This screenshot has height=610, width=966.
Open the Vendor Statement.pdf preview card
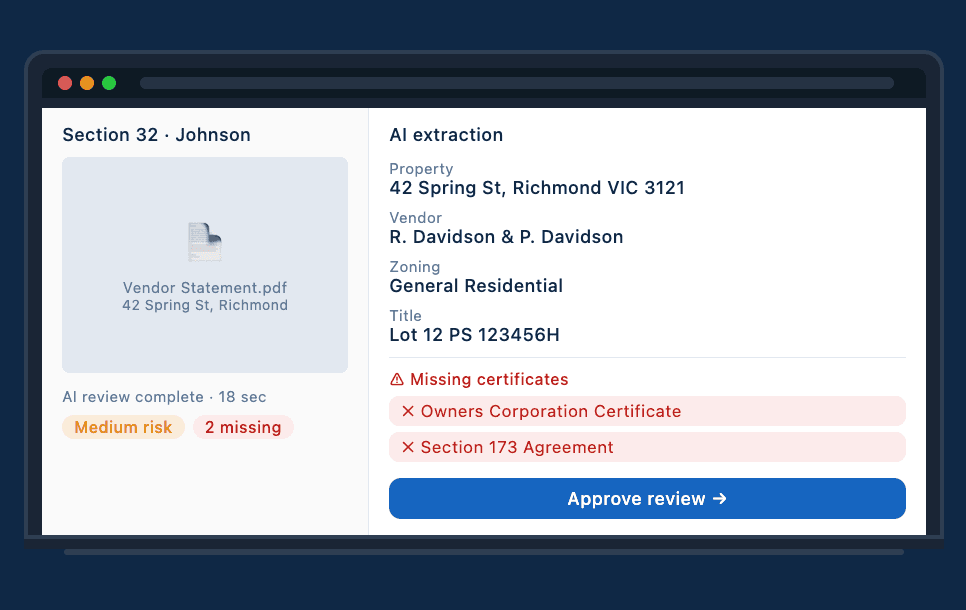[205, 265]
